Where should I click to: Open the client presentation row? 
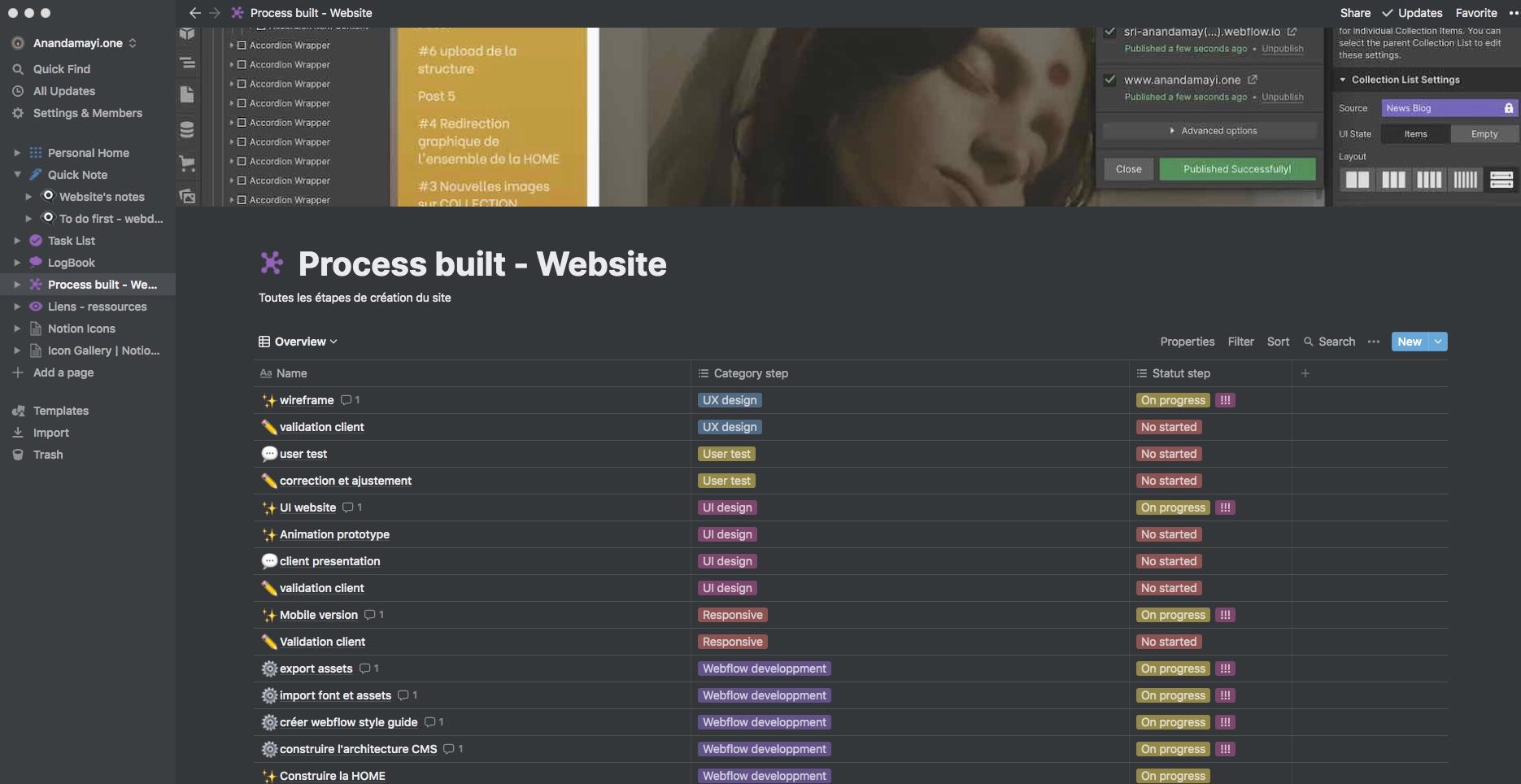pyautogui.click(x=329, y=561)
